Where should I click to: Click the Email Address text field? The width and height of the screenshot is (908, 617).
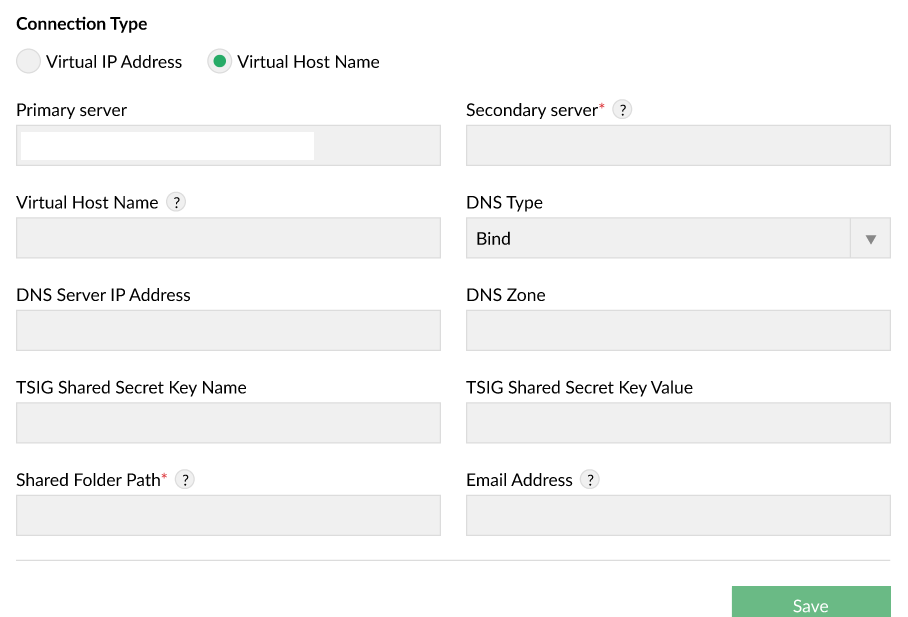pos(678,516)
